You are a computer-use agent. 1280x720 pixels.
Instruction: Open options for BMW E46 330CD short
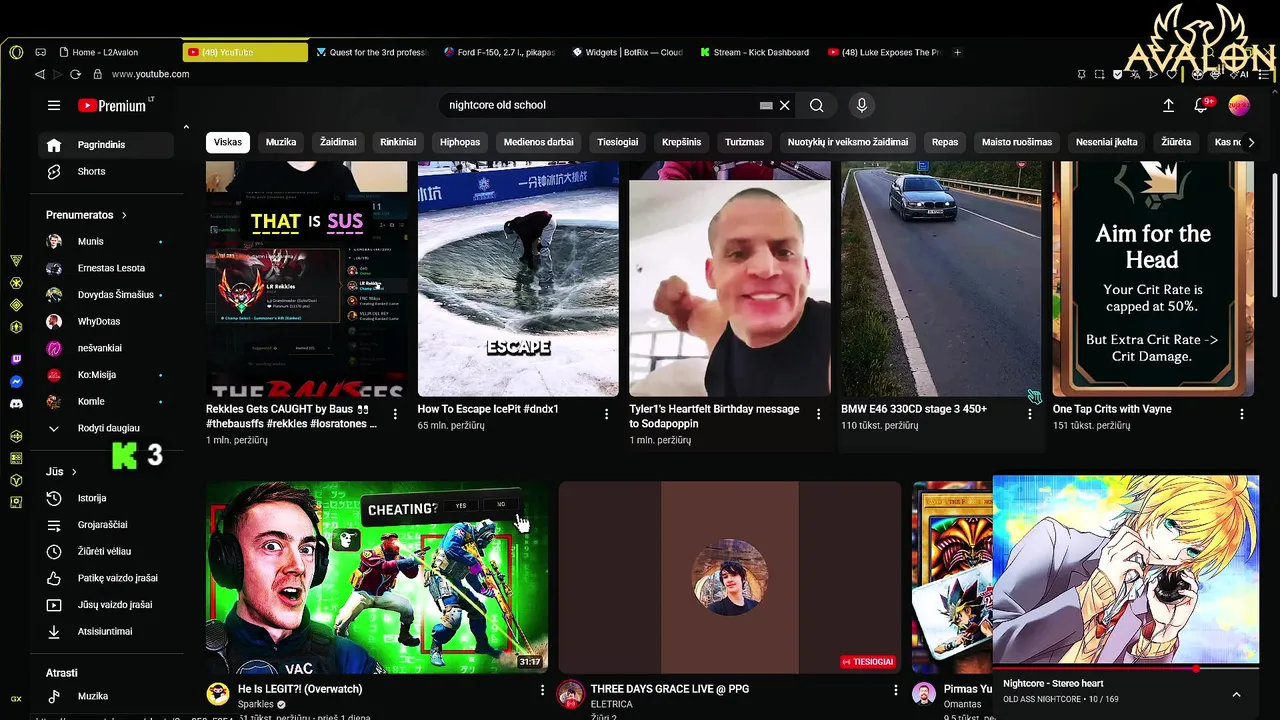(1030, 414)
